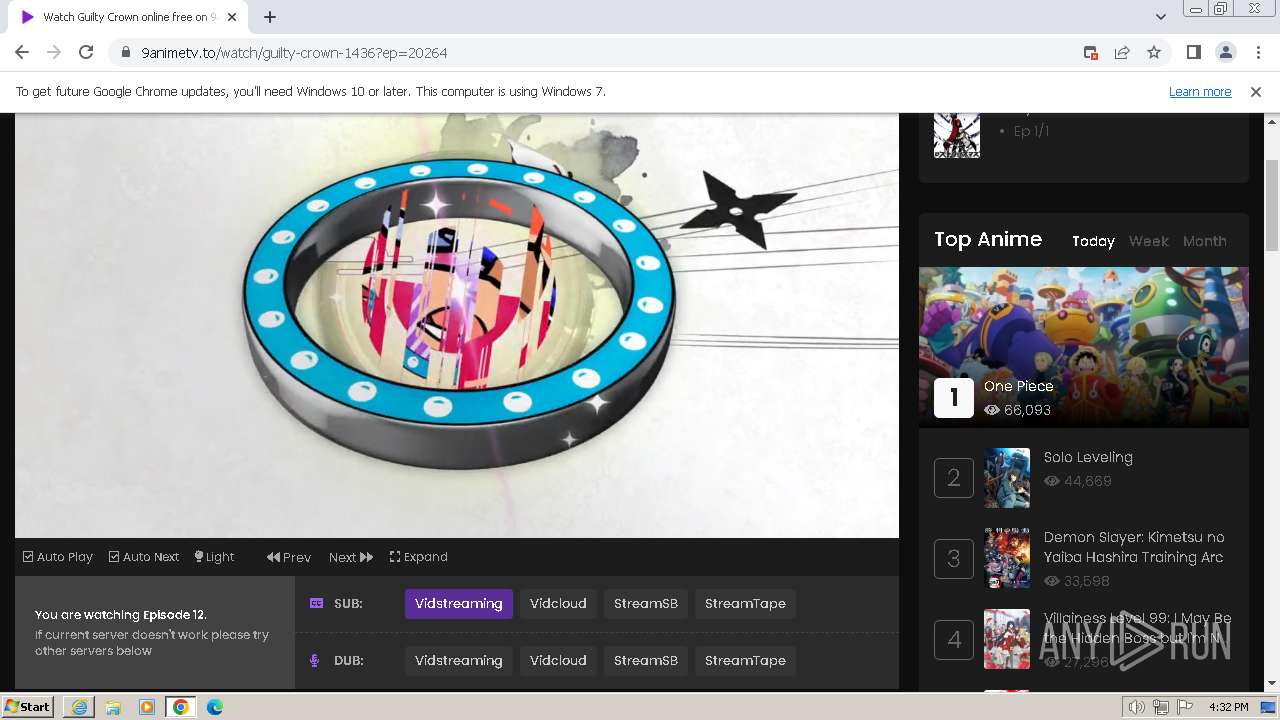Screen dimensions: 1280x720
Task: Select DUB StreamTape server
Action: [745, 661]
